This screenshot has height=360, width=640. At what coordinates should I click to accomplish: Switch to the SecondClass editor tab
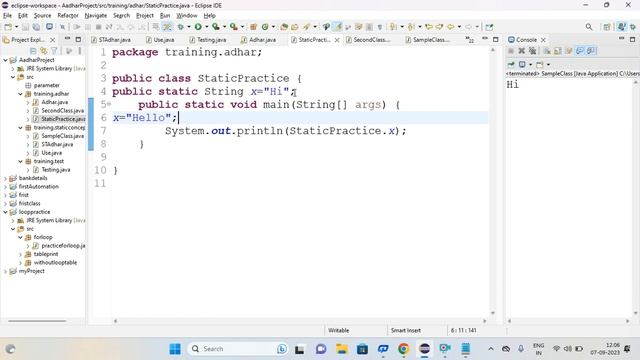coord(368,40)
